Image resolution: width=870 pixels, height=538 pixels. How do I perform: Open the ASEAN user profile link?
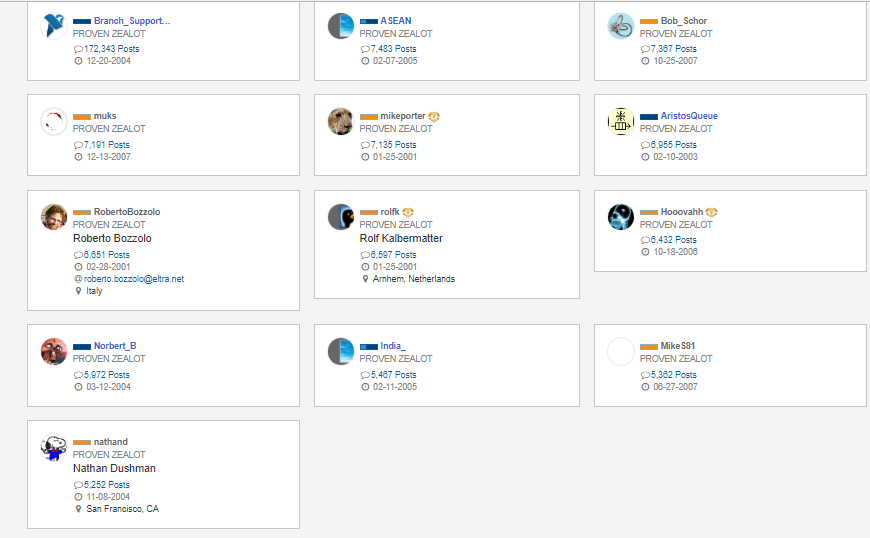coord(395,20)
